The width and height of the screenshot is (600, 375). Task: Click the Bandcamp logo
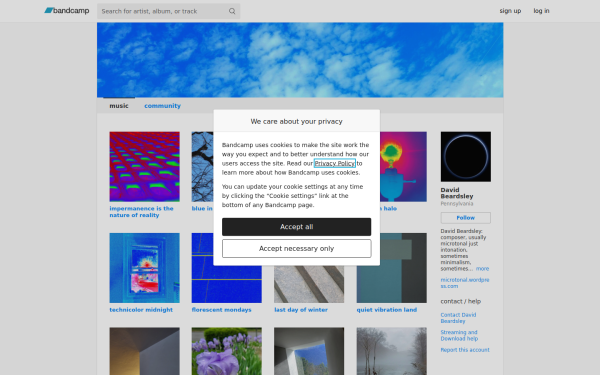(x=67, y=11)
